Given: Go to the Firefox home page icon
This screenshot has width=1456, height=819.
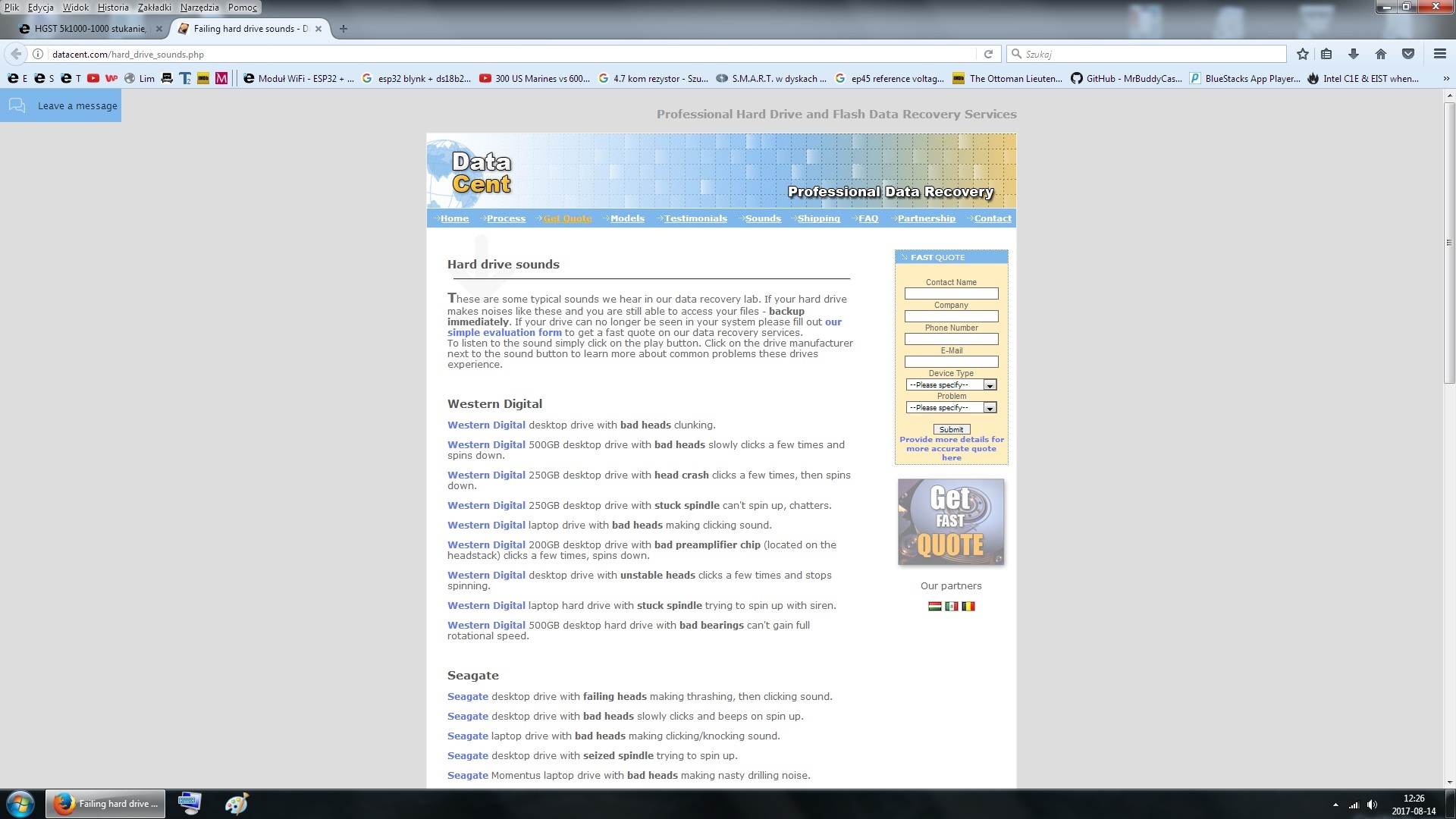Looking at the screenshot, I should pyautogui.click(x=1381, y=54).
